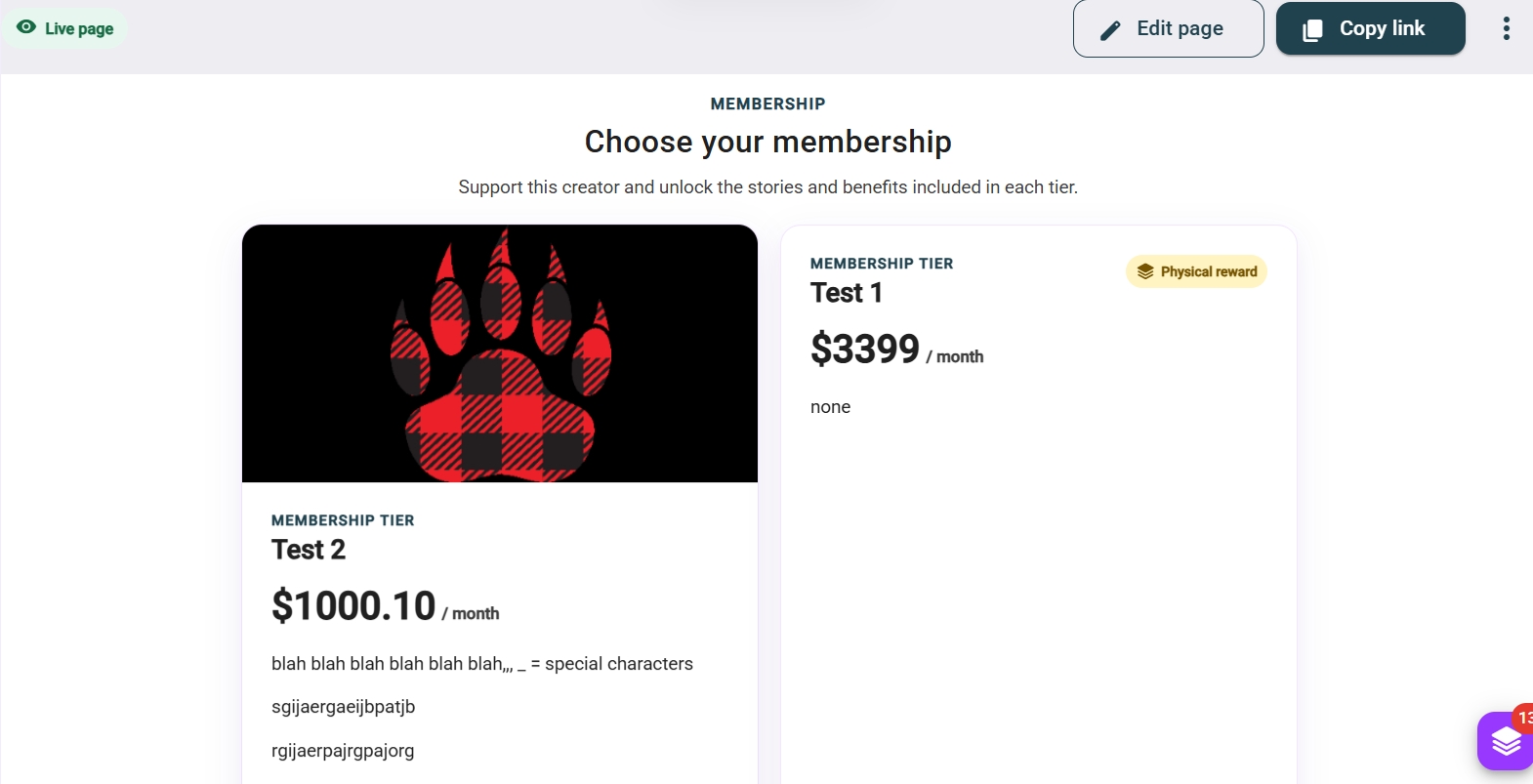Image resolution: width=1533 pixels, height=784 pixels.
Task: Click the special characters description line
Action: (x=482, y=664)
